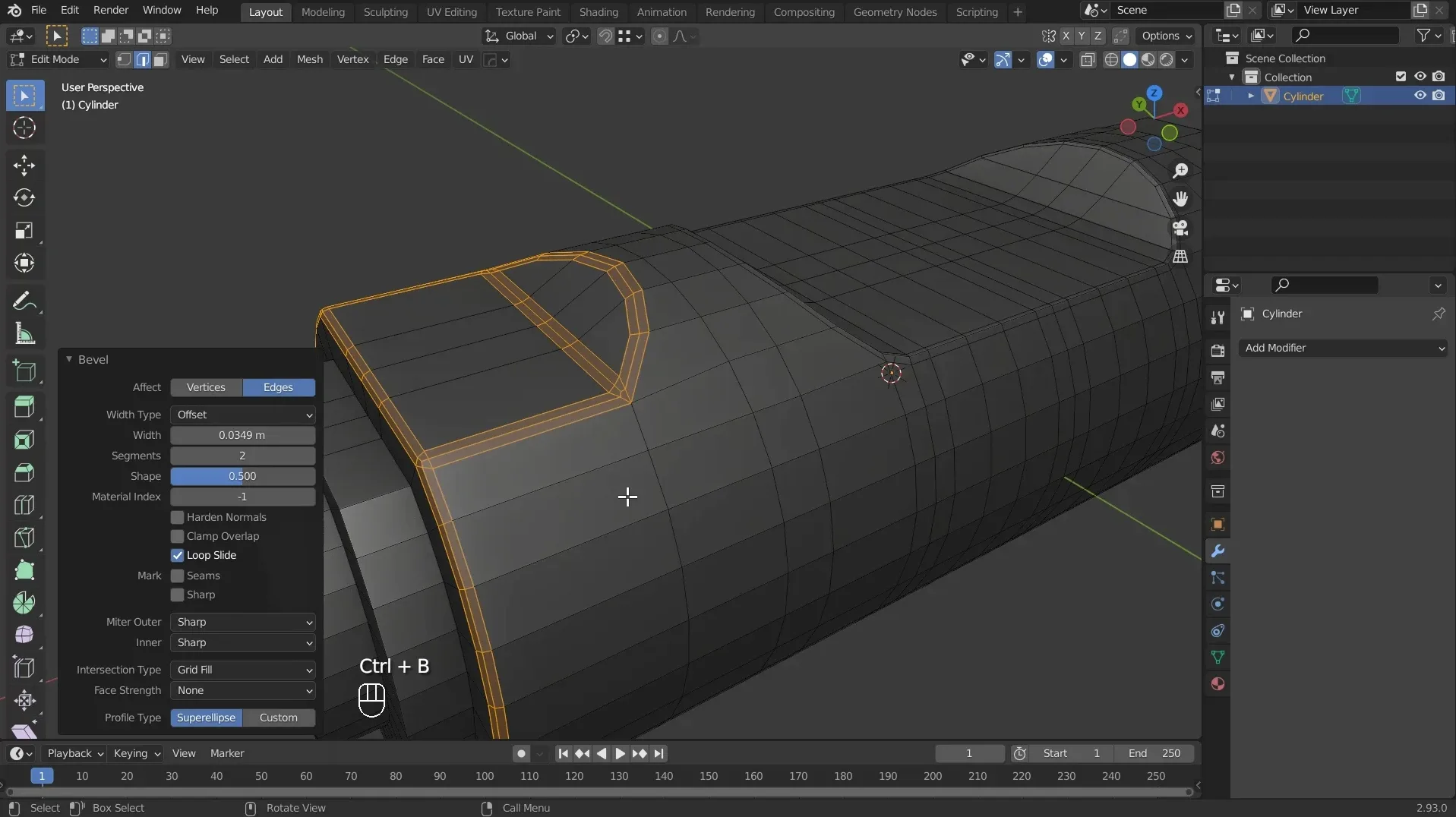
Task: Toggle camera view in viewport
Action: [x=1180, y=228]
